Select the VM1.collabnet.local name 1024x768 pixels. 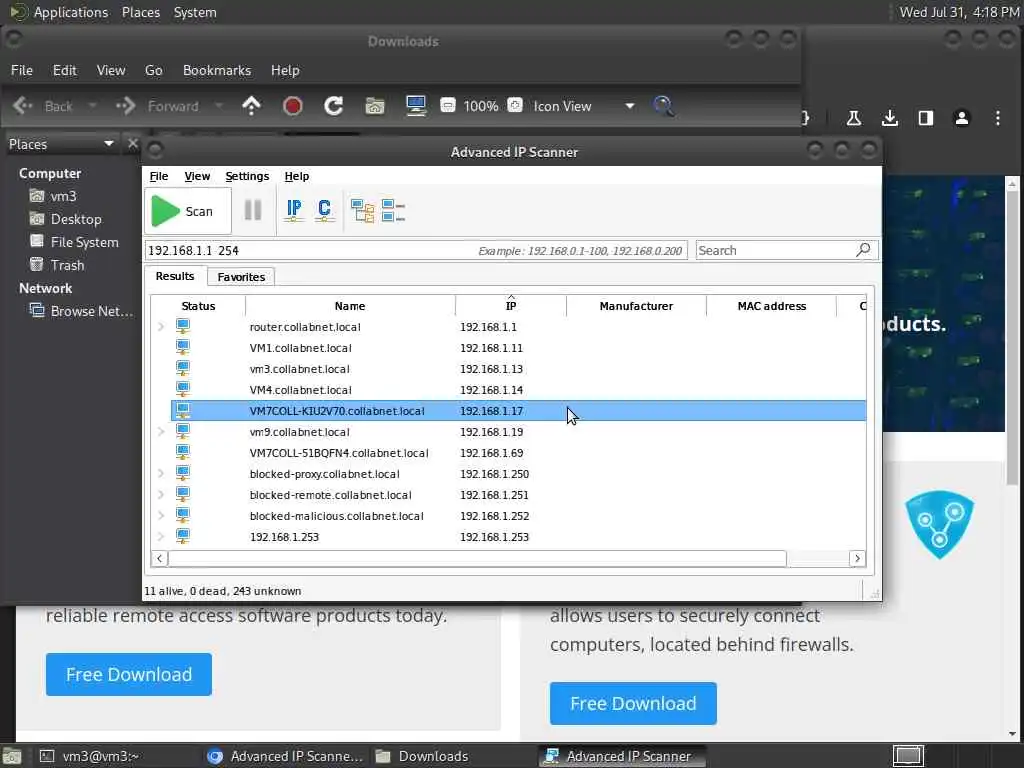tap(300, 348)
